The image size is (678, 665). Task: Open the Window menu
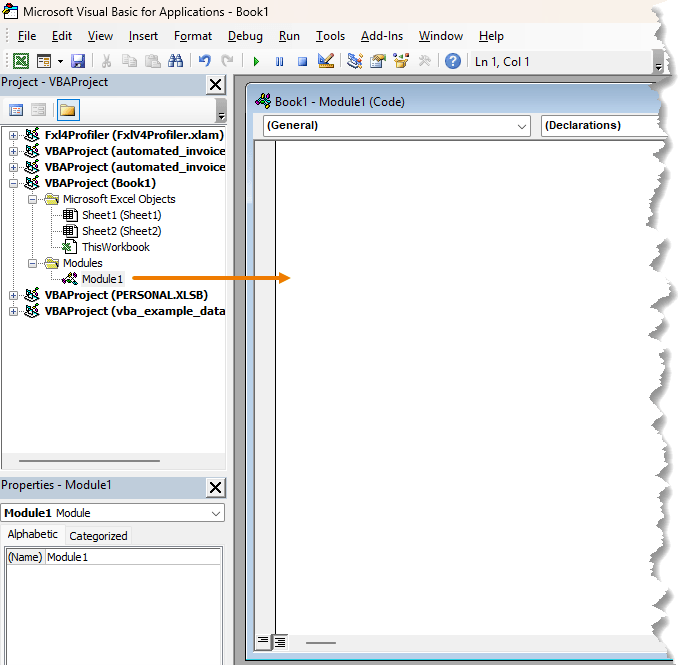(441, 36)
